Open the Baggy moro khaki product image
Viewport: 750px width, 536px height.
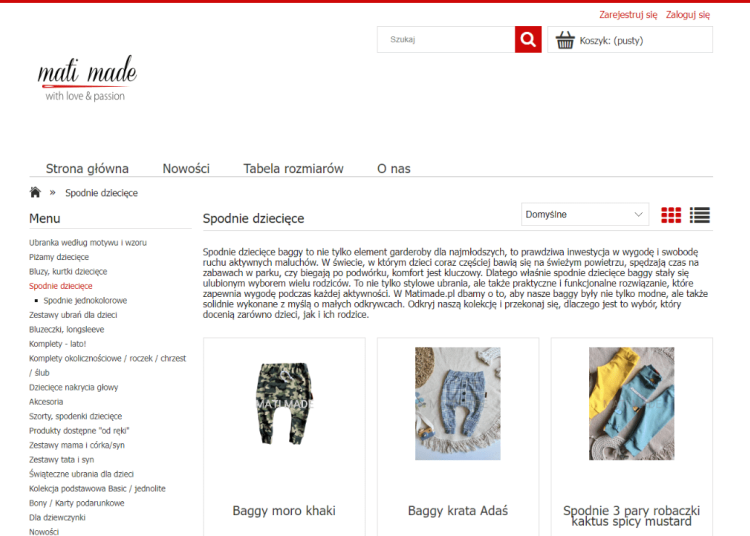click(x=284, y=403)
